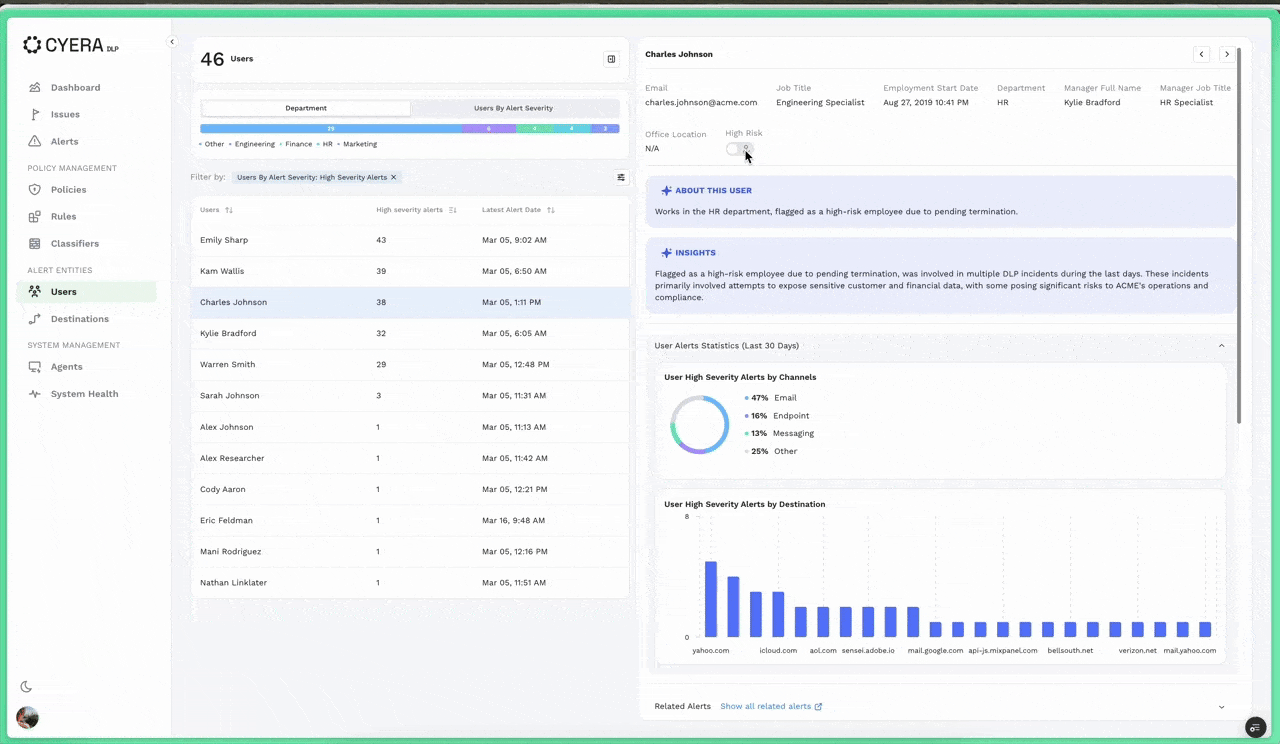Open the filter settings icon above table
This screenshot has width=1280, height=744.
[621, 177]
